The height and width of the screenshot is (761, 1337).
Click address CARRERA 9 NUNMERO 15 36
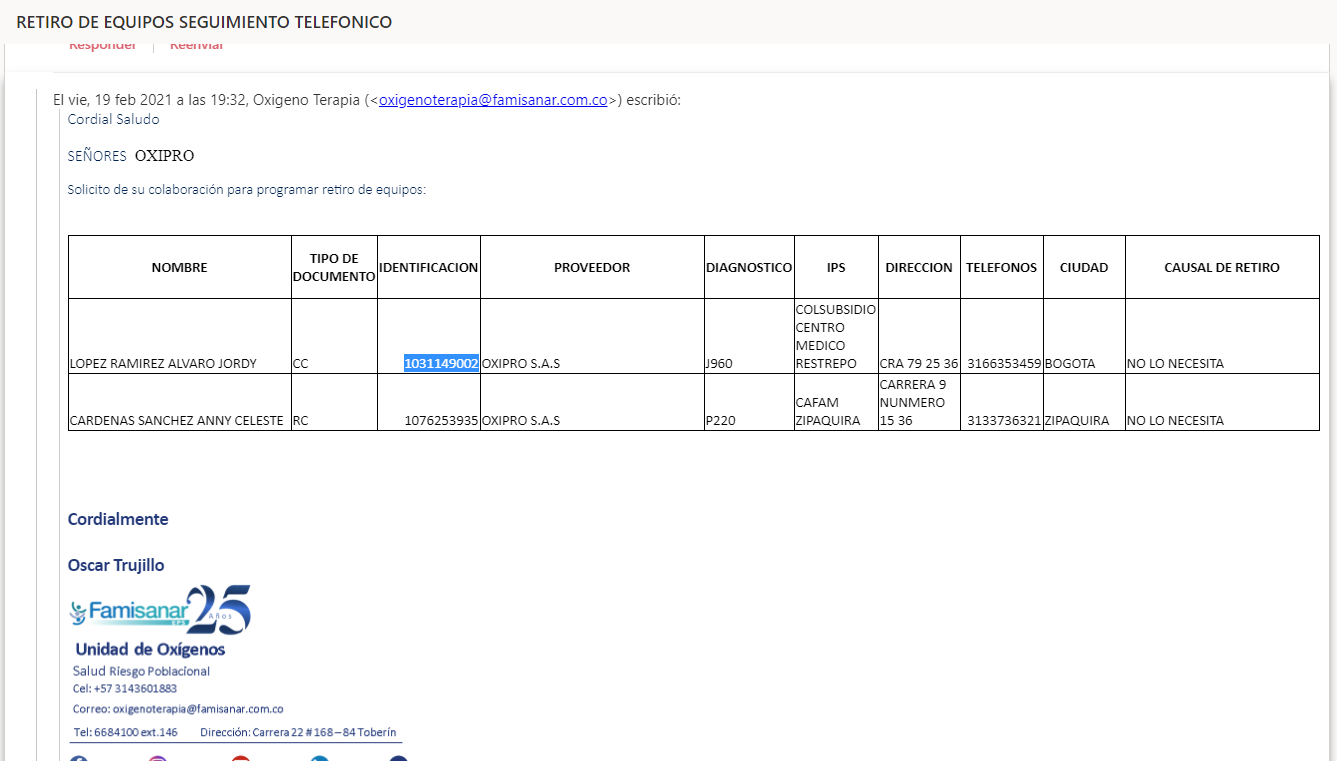pos(914,402)
